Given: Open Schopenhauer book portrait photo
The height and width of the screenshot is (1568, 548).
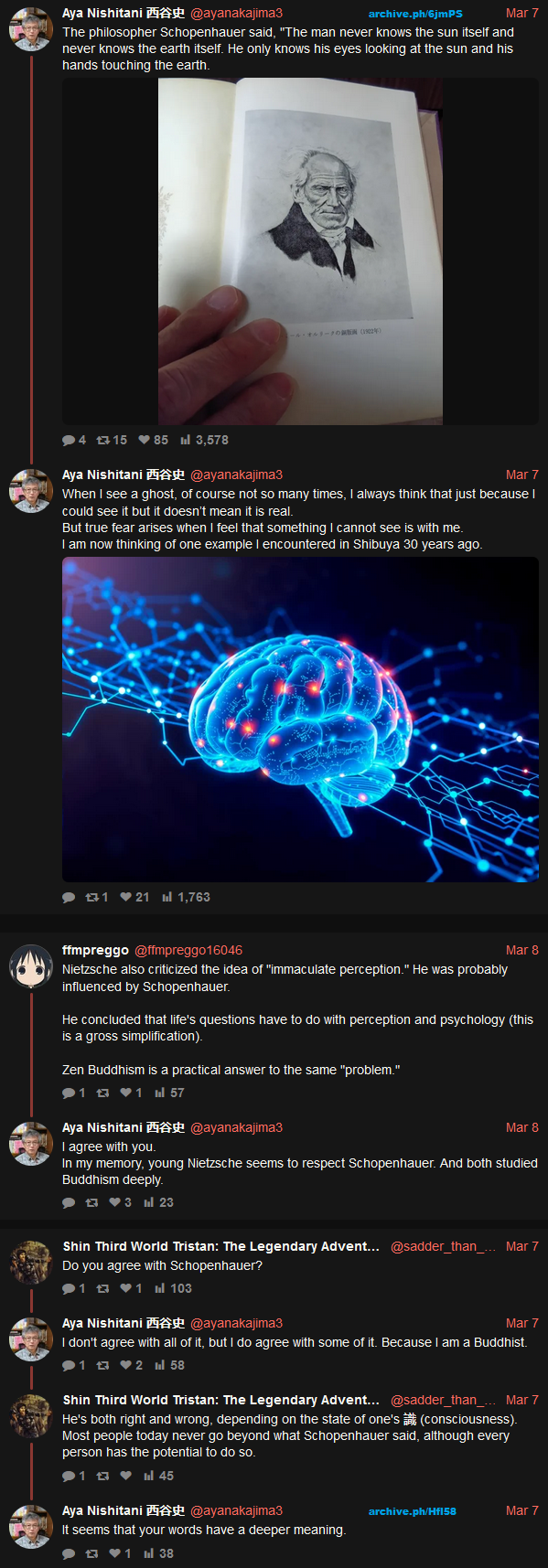Looking at the screenshot, I should (300, 251).
